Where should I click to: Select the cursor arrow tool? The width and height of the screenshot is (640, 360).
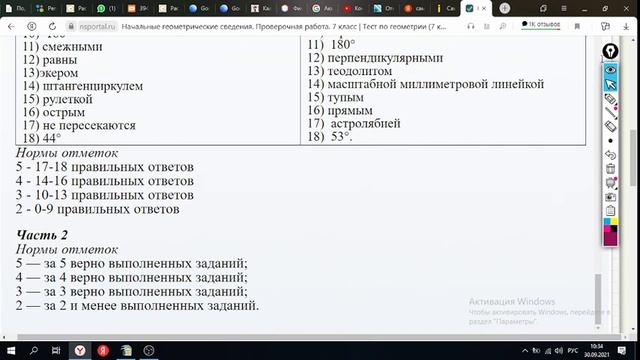point(610,84)
